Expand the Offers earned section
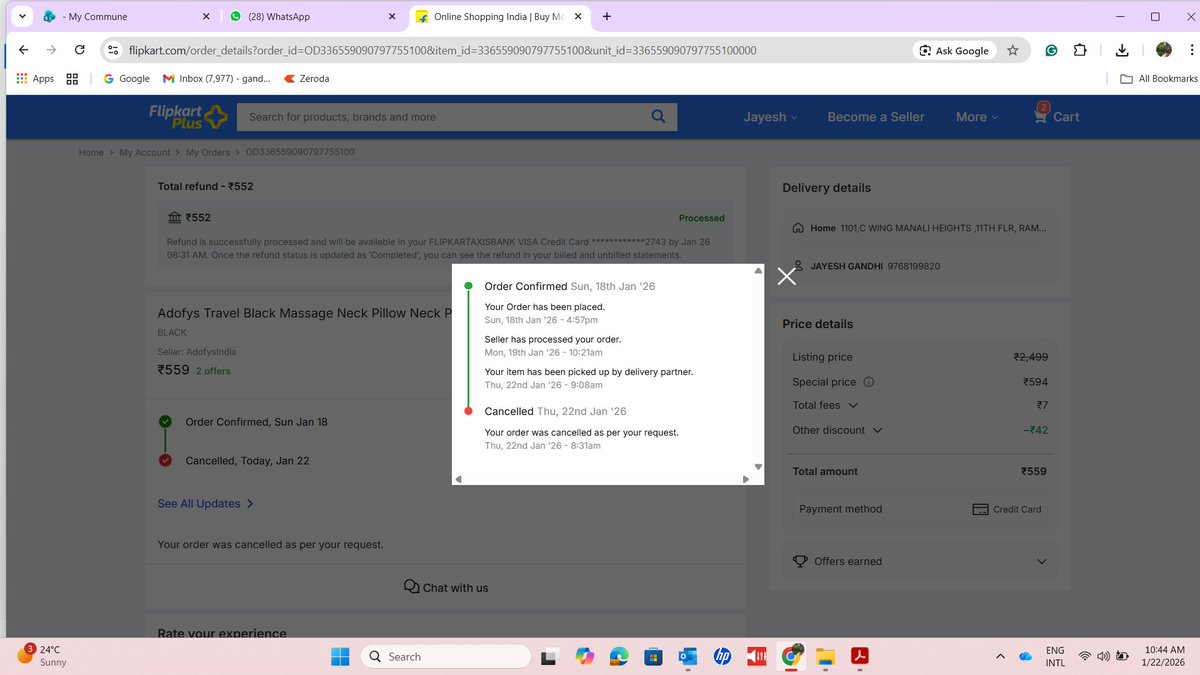 920,561
